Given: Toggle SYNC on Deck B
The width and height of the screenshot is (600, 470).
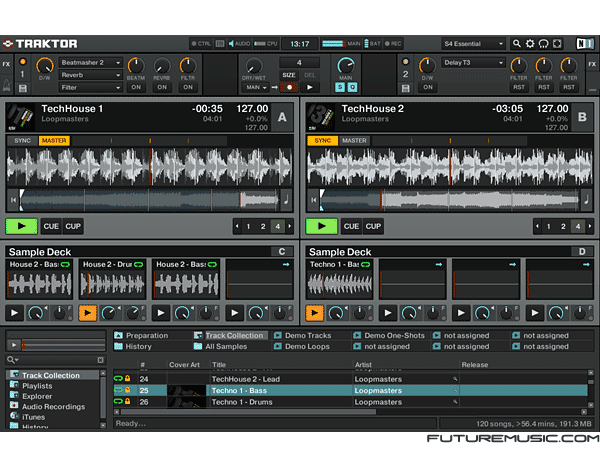Looking at the screenshot, I should 323,140.
